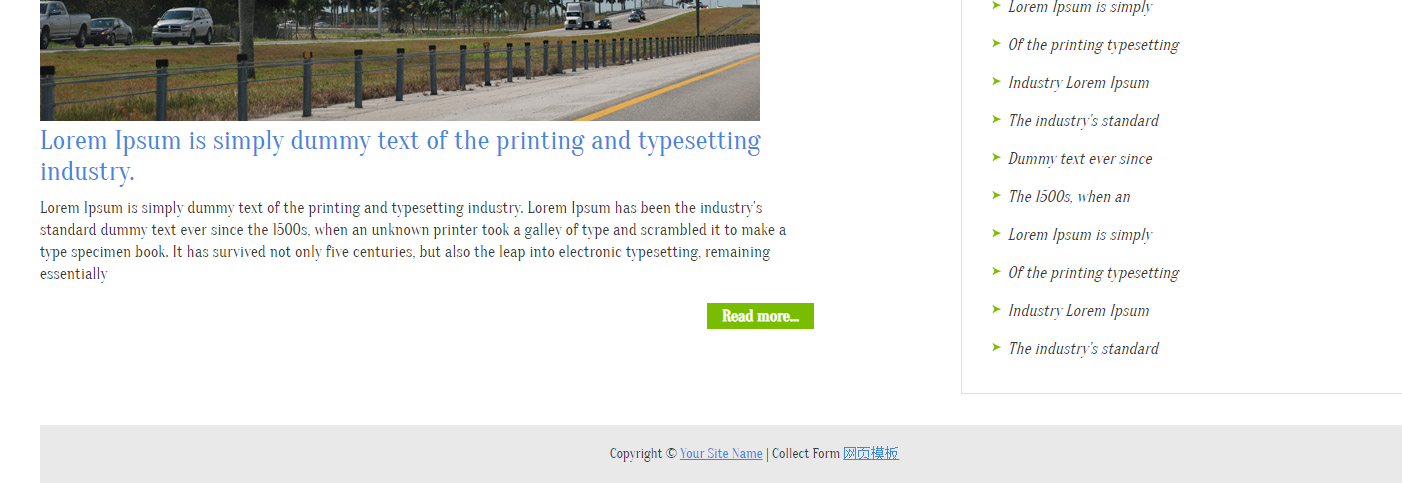The width and height of the screenshot is (1402, 483).
Task: Open "Lorem Ipsum is simply" link below "The 1500s, when an"
Action: [x=1080, y=235]
